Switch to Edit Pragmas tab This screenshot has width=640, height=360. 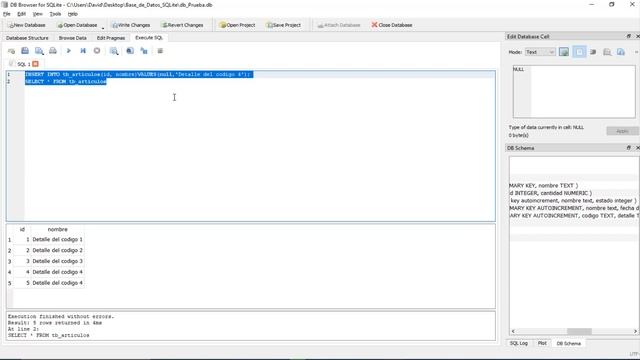111,38
